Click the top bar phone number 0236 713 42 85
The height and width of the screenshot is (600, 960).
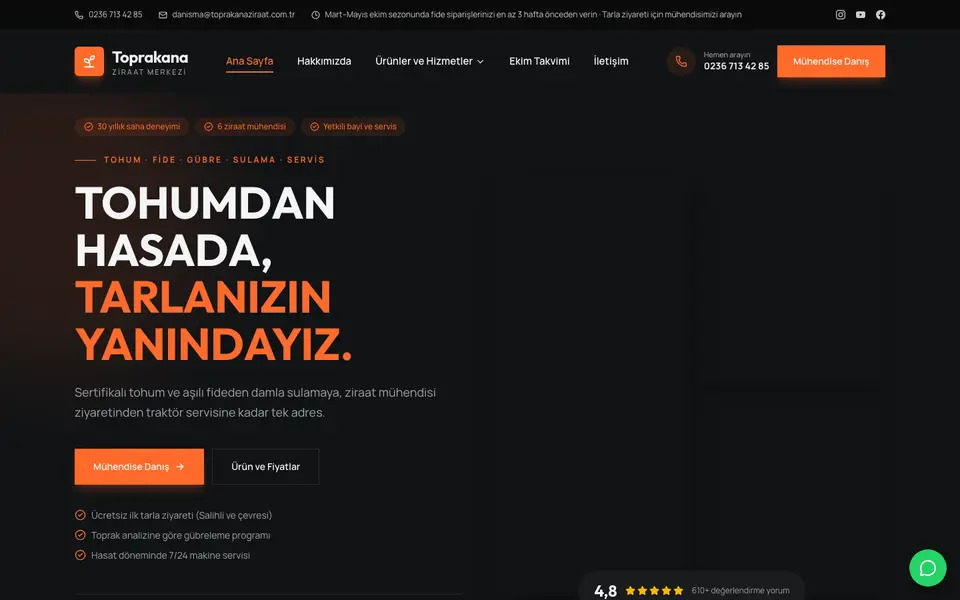[115, 15]
